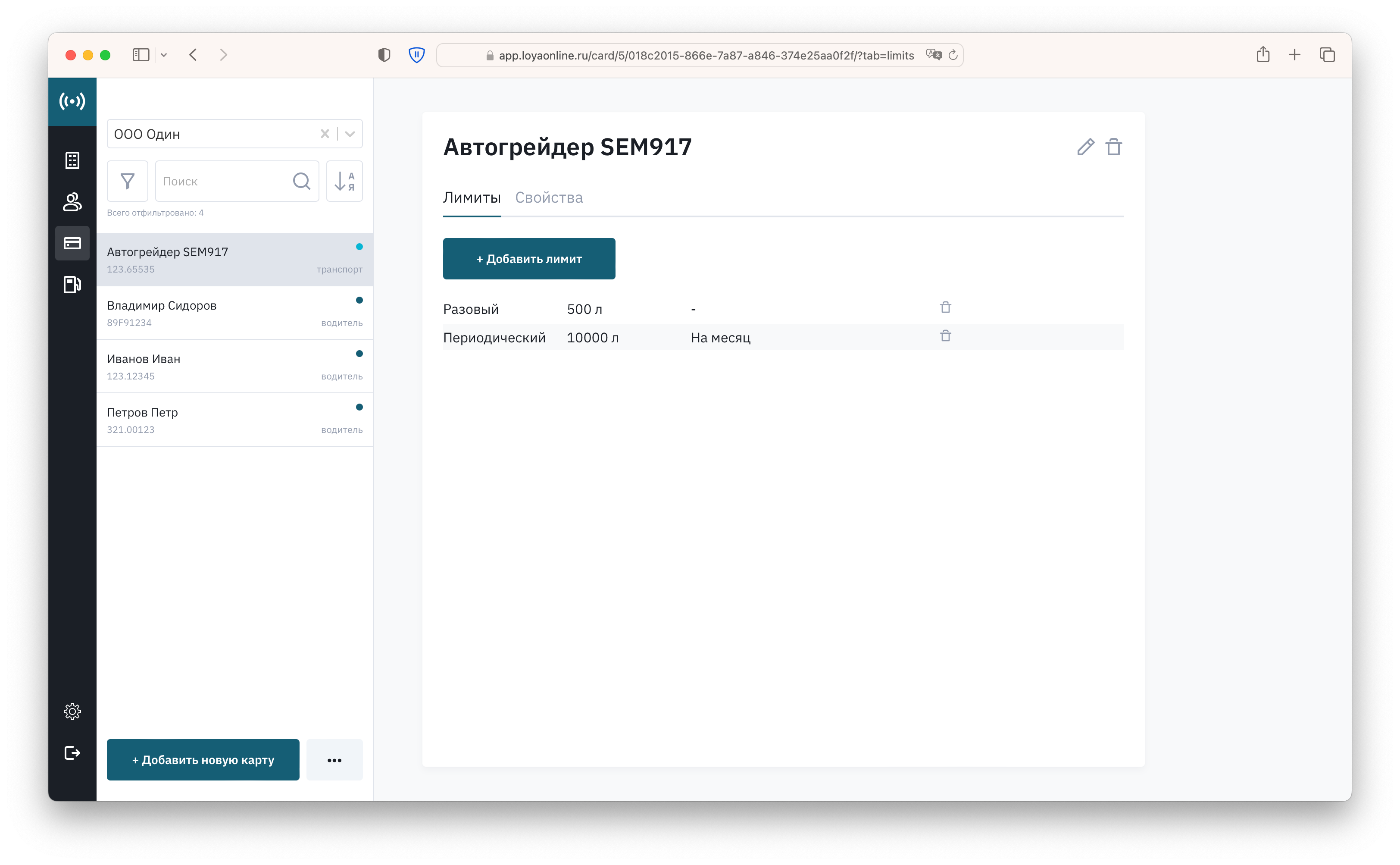Open the three-dots more options button
Screen dimensions: 1400x865
pyautogui.click(x=334, y=760)
